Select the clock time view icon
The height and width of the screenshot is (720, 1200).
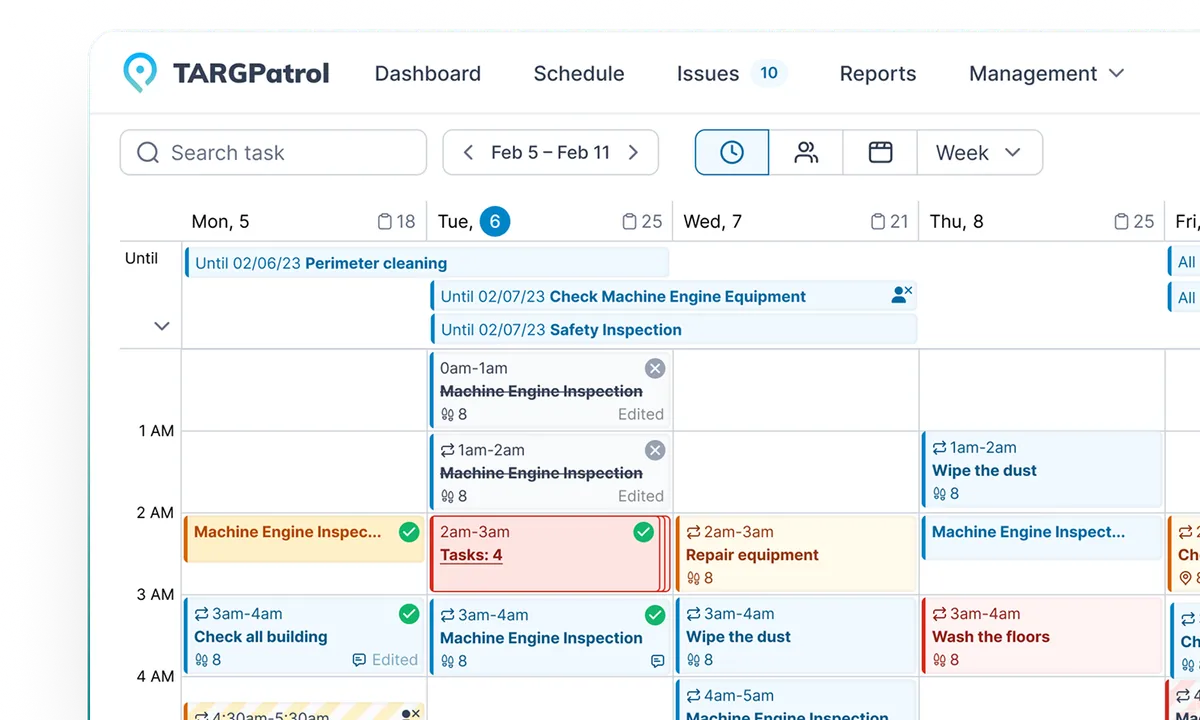pyautogui.click(x=732, y=152)
